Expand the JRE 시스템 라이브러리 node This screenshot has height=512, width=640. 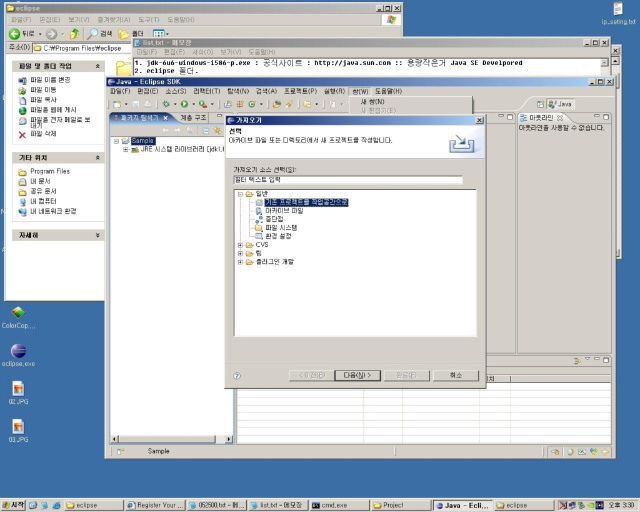pyautogui.click(x=126, y=149)
